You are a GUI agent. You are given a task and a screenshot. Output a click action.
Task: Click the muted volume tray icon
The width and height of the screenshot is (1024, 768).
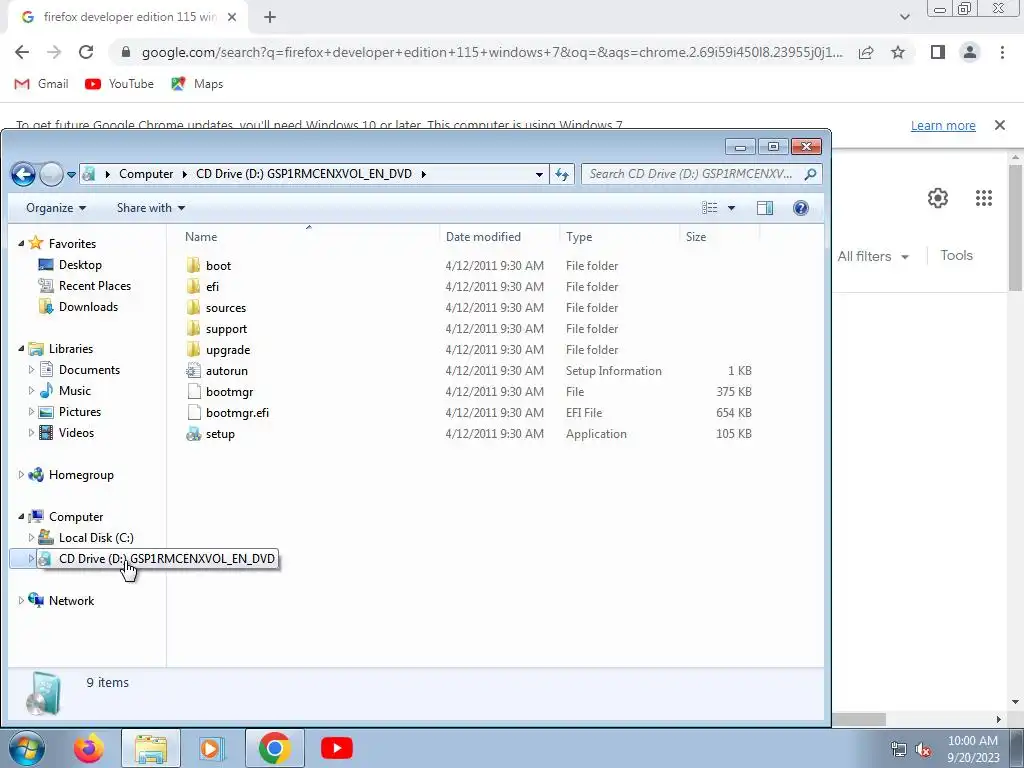[x=923, y=750]
